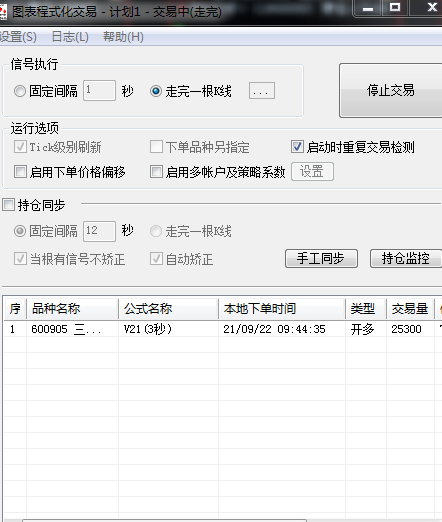Viewport: 442px width, 522px height.
Task: Select 固定间隔 radio under 持仓同步
Action: tap(20, 231)
